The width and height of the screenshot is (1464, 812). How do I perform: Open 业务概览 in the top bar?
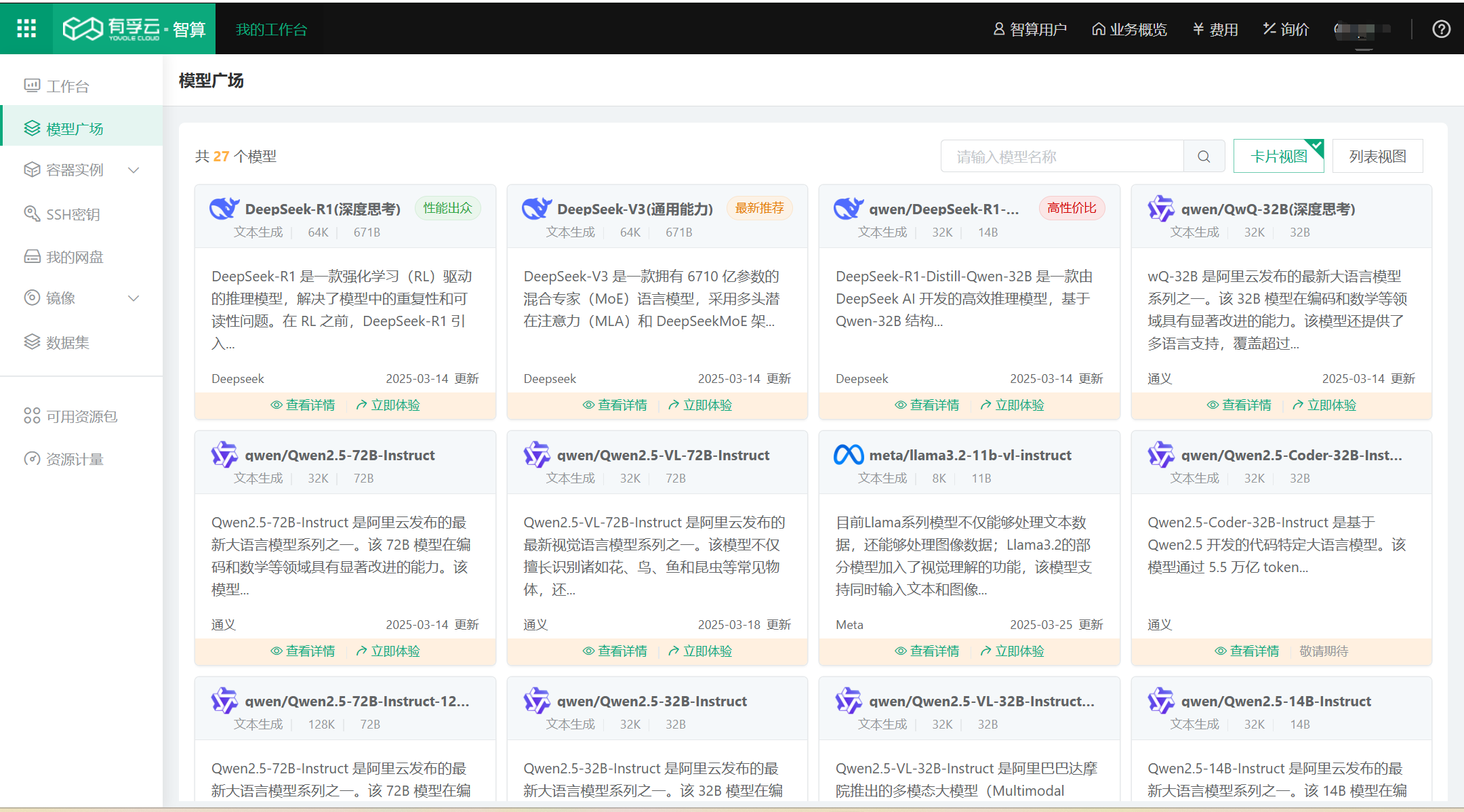[x=1129, y=29]
